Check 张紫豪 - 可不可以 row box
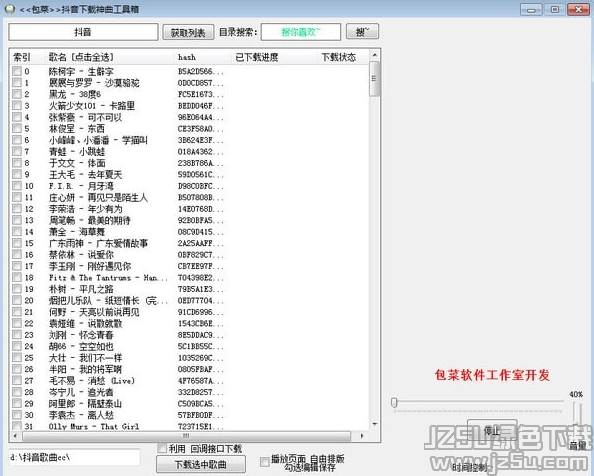 tap(17, 117)
